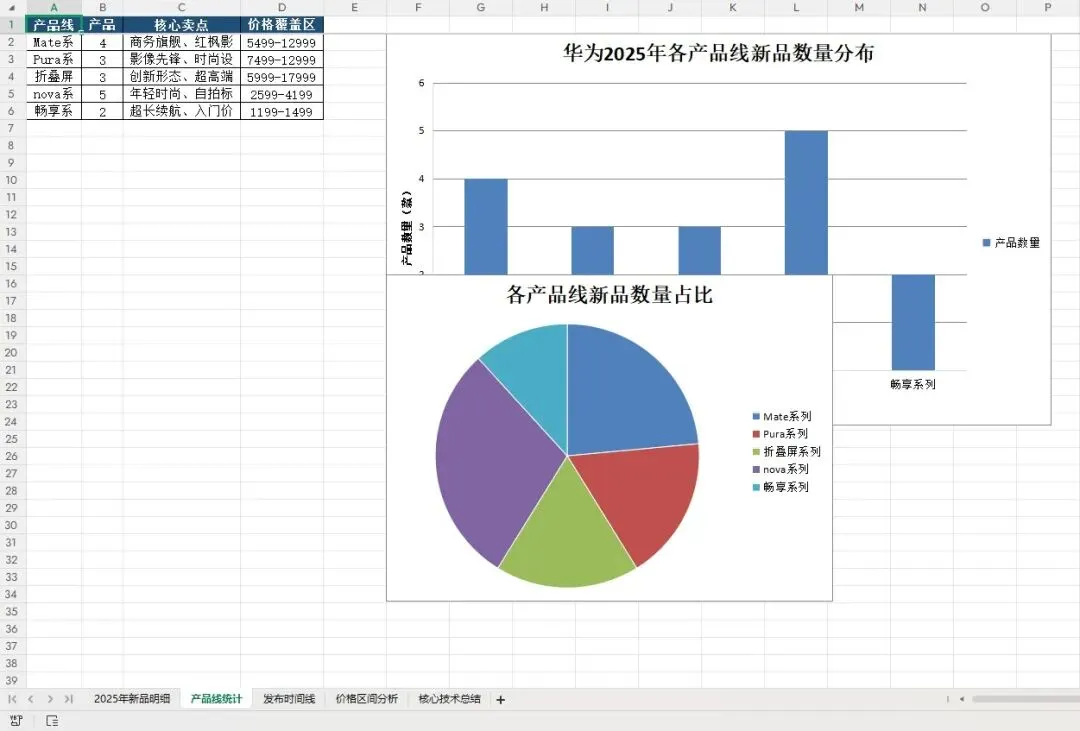Jump to the last sheet tab arrow
The width and height of the screenshot is (1080, 731).
click(68, 699)
